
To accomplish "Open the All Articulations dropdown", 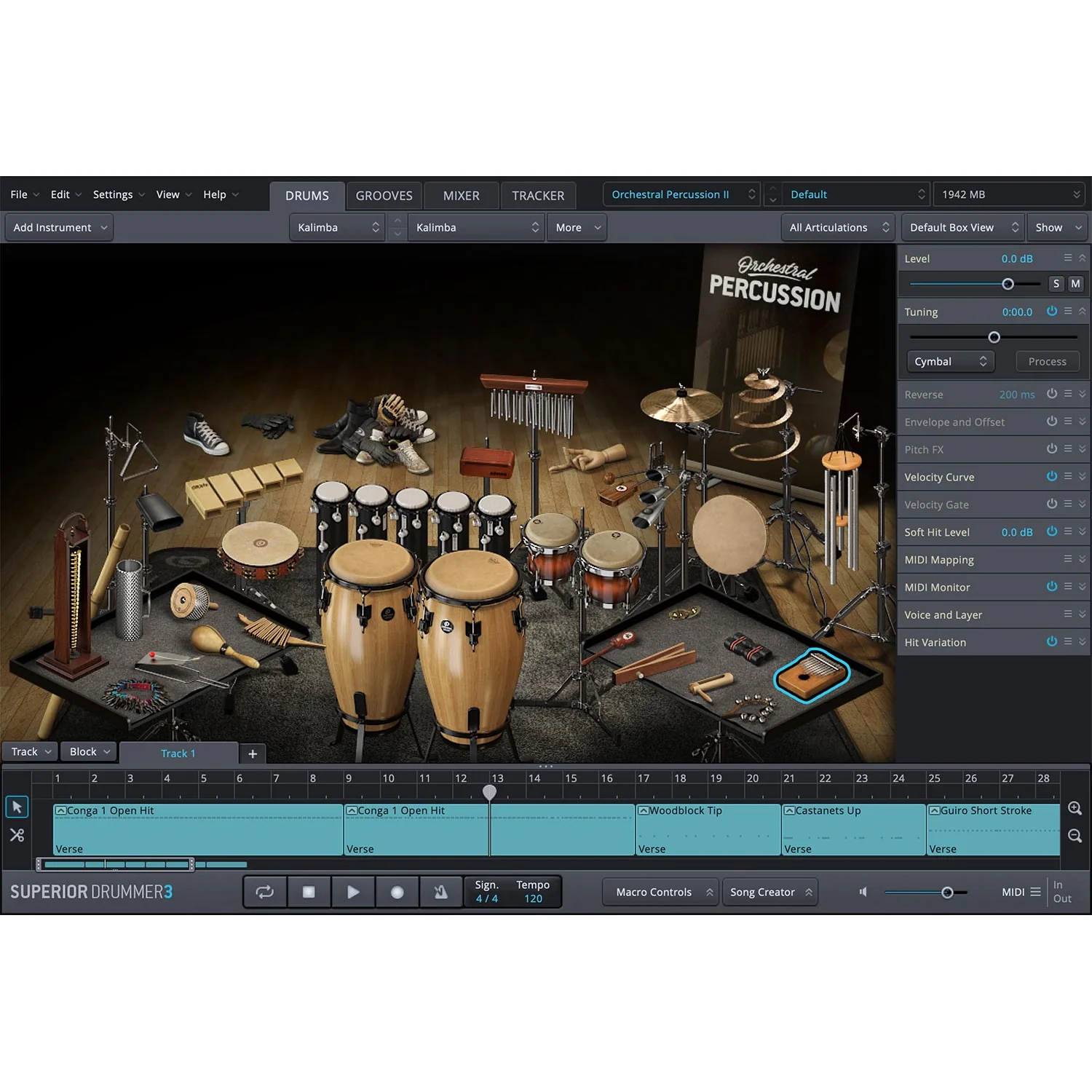I will coord(838,227).
